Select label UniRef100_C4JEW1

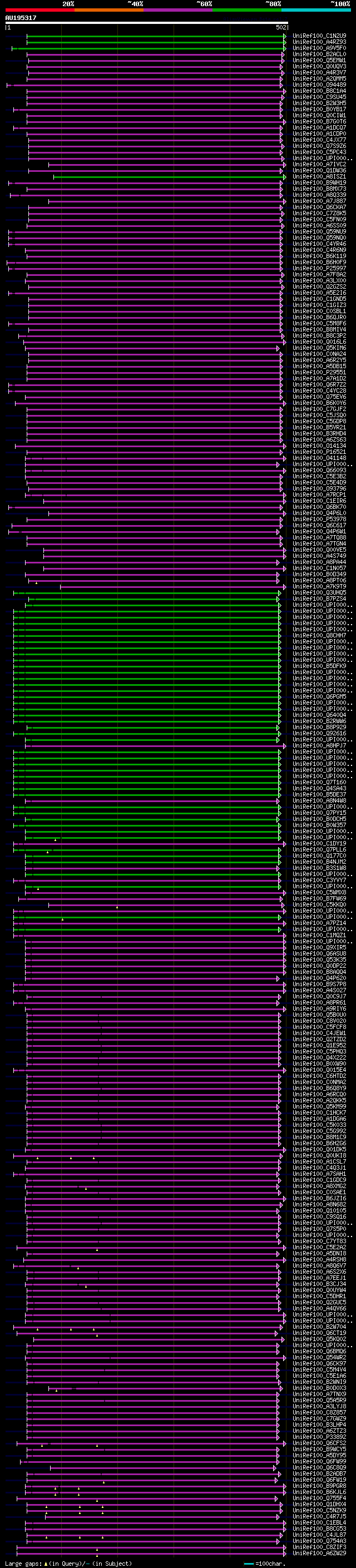pyautogui.click(x=319, y=1033)
